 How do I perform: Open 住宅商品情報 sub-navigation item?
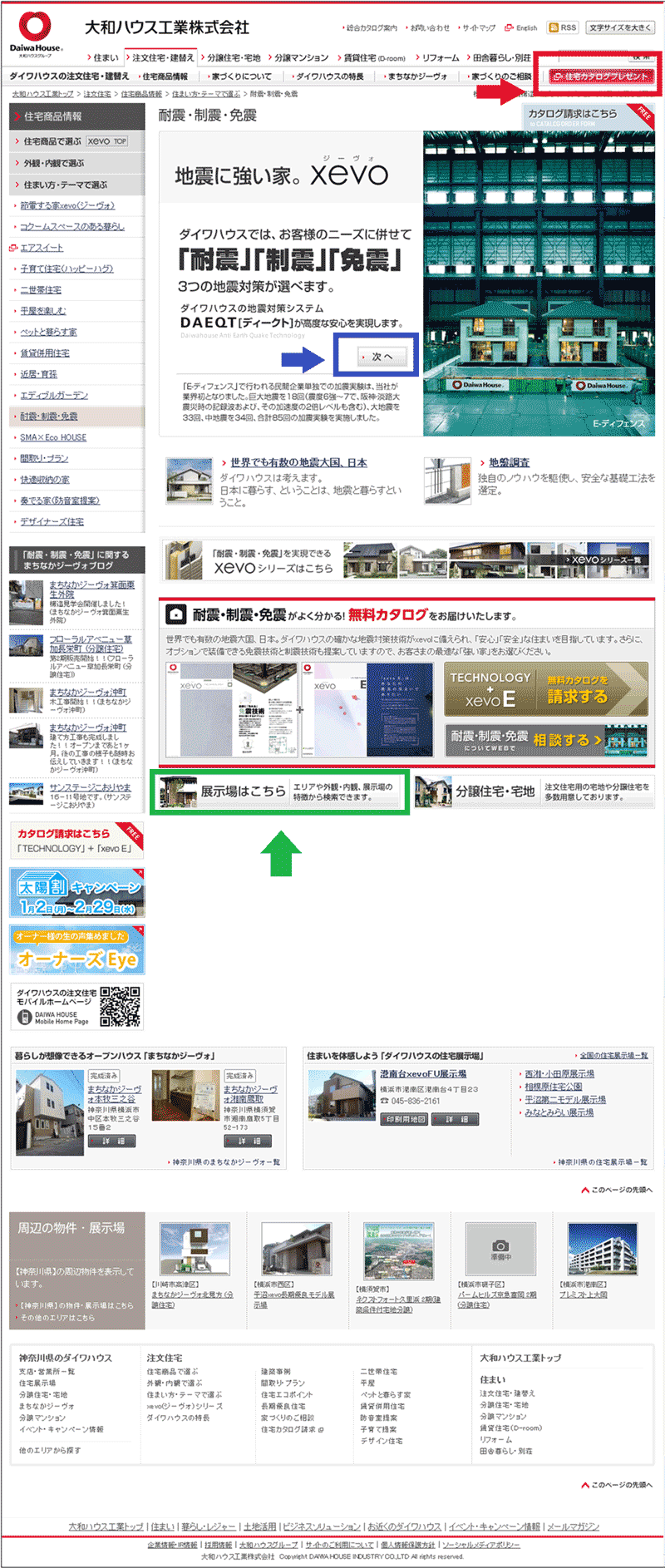coord(163,76)
